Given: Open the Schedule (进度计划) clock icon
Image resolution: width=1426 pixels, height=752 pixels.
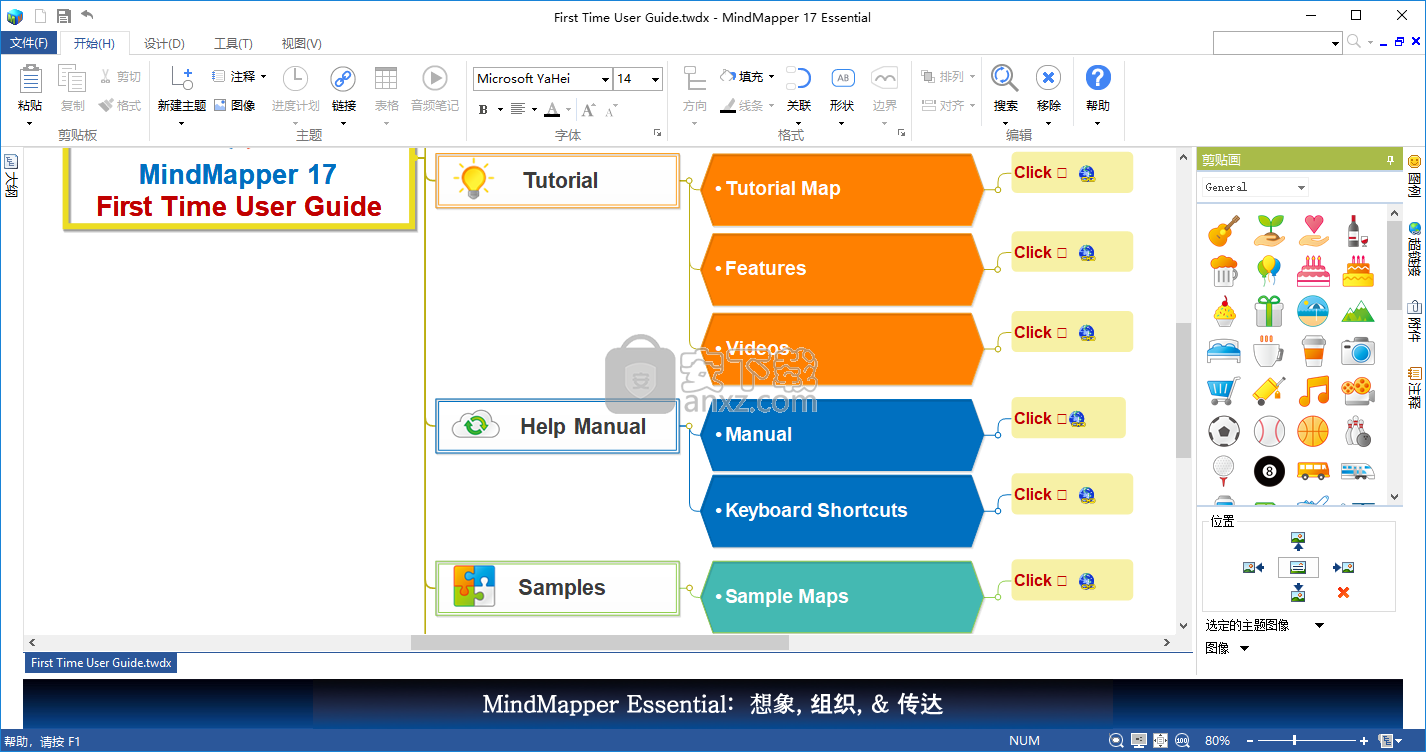Looking at the screenshot, I should [295, 78].
